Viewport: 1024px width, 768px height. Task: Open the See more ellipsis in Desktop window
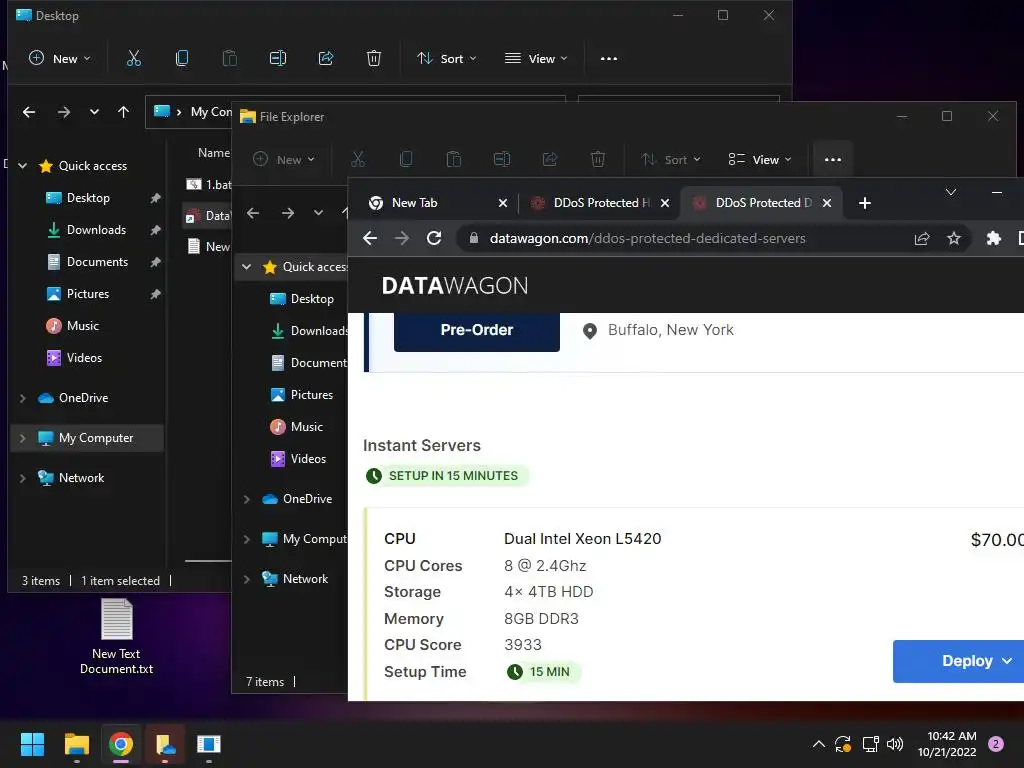609,59
